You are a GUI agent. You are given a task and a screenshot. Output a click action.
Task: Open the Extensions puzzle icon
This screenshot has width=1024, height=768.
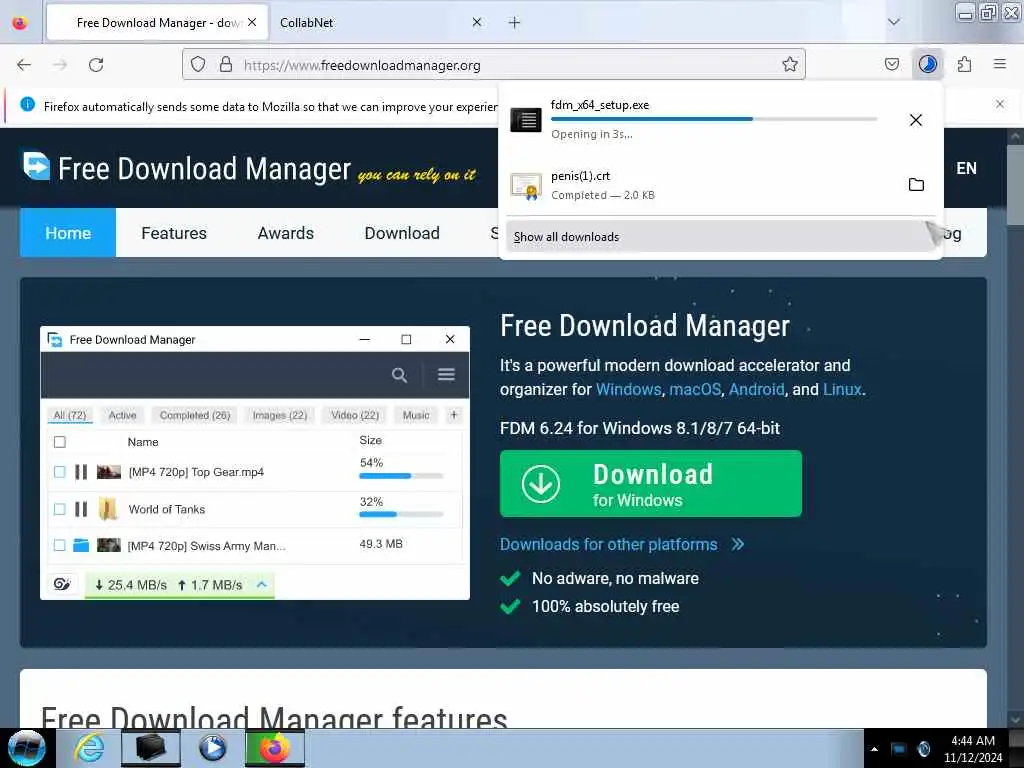point(964,65)
